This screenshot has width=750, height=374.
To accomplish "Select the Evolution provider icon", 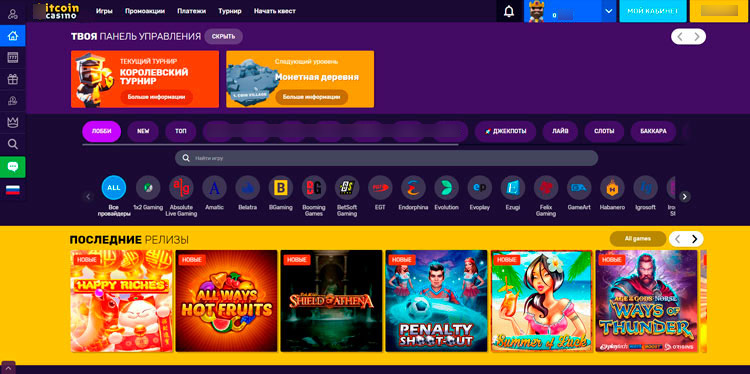I will tap(446, 188).
